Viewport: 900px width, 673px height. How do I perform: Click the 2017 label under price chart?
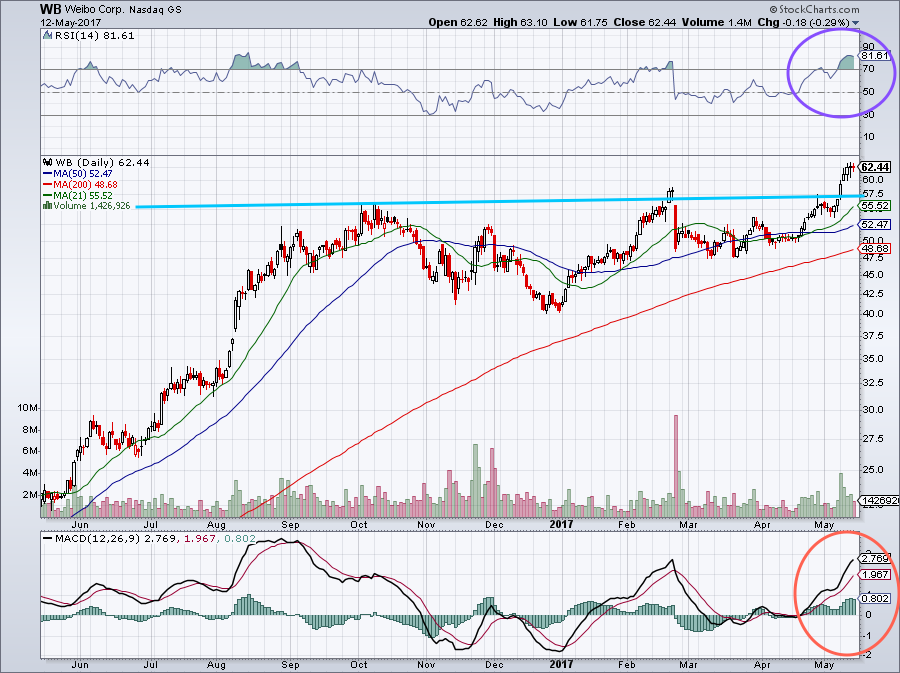561,525
